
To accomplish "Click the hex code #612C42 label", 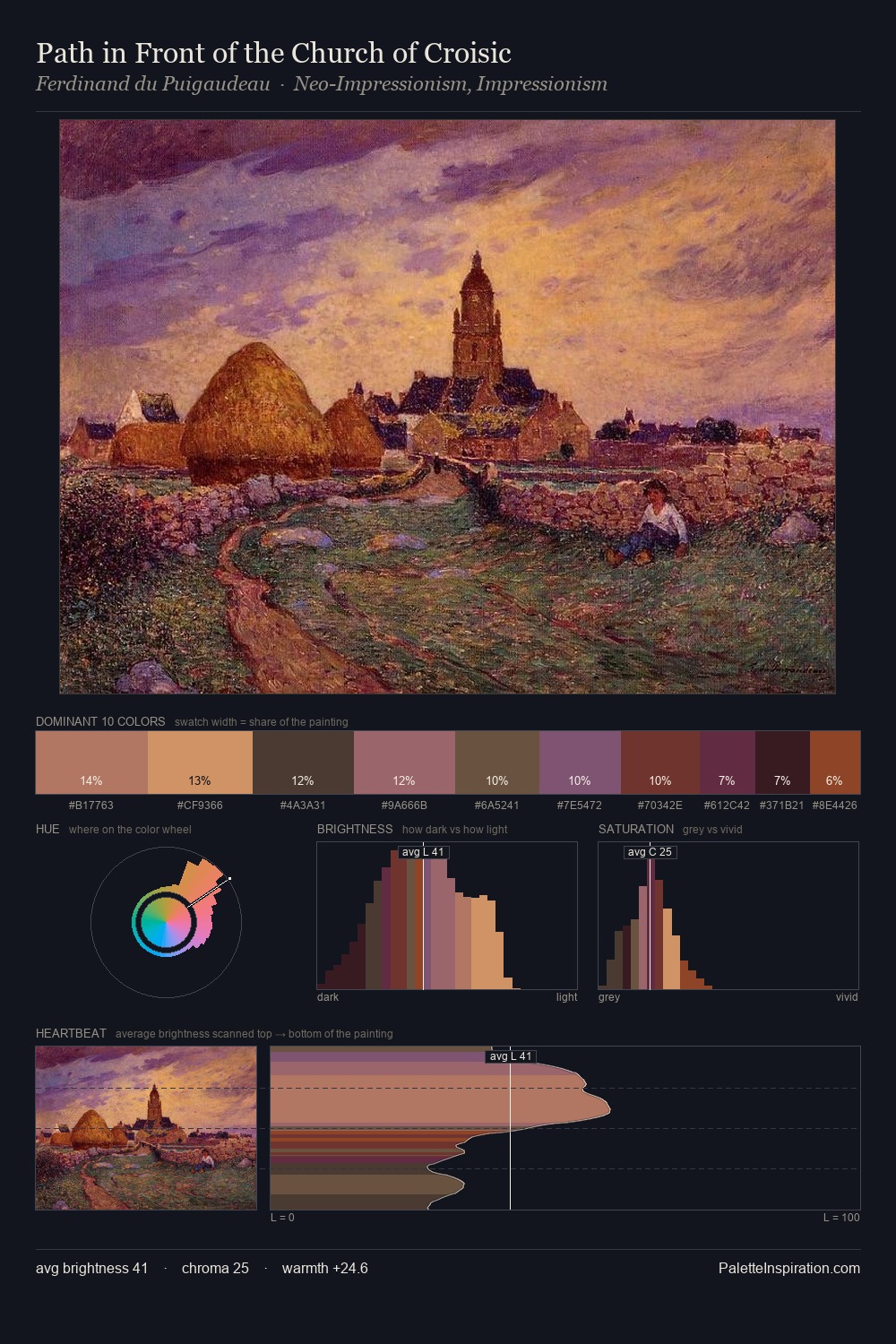I will point(728,805).
